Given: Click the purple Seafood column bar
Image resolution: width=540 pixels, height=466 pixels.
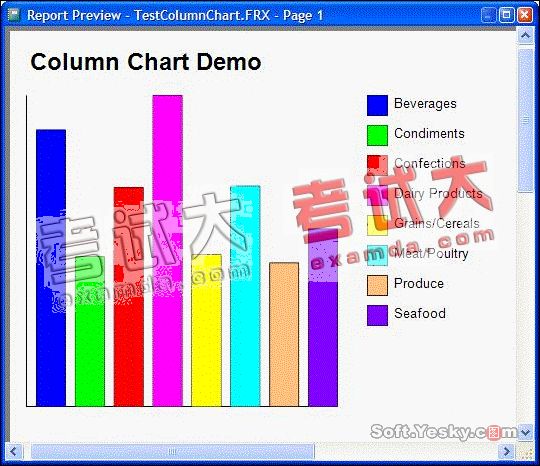Looking at the screenshot, I should pos(323,318).
